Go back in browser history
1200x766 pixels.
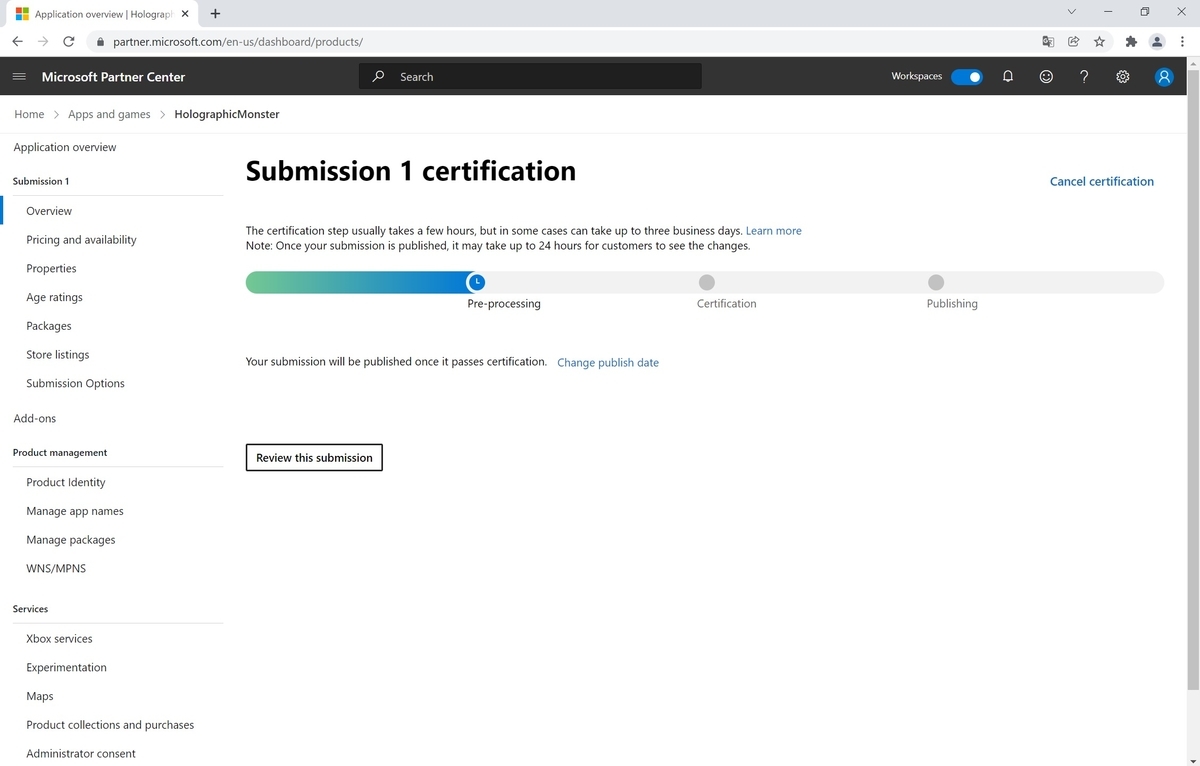(x=17, y=42)
